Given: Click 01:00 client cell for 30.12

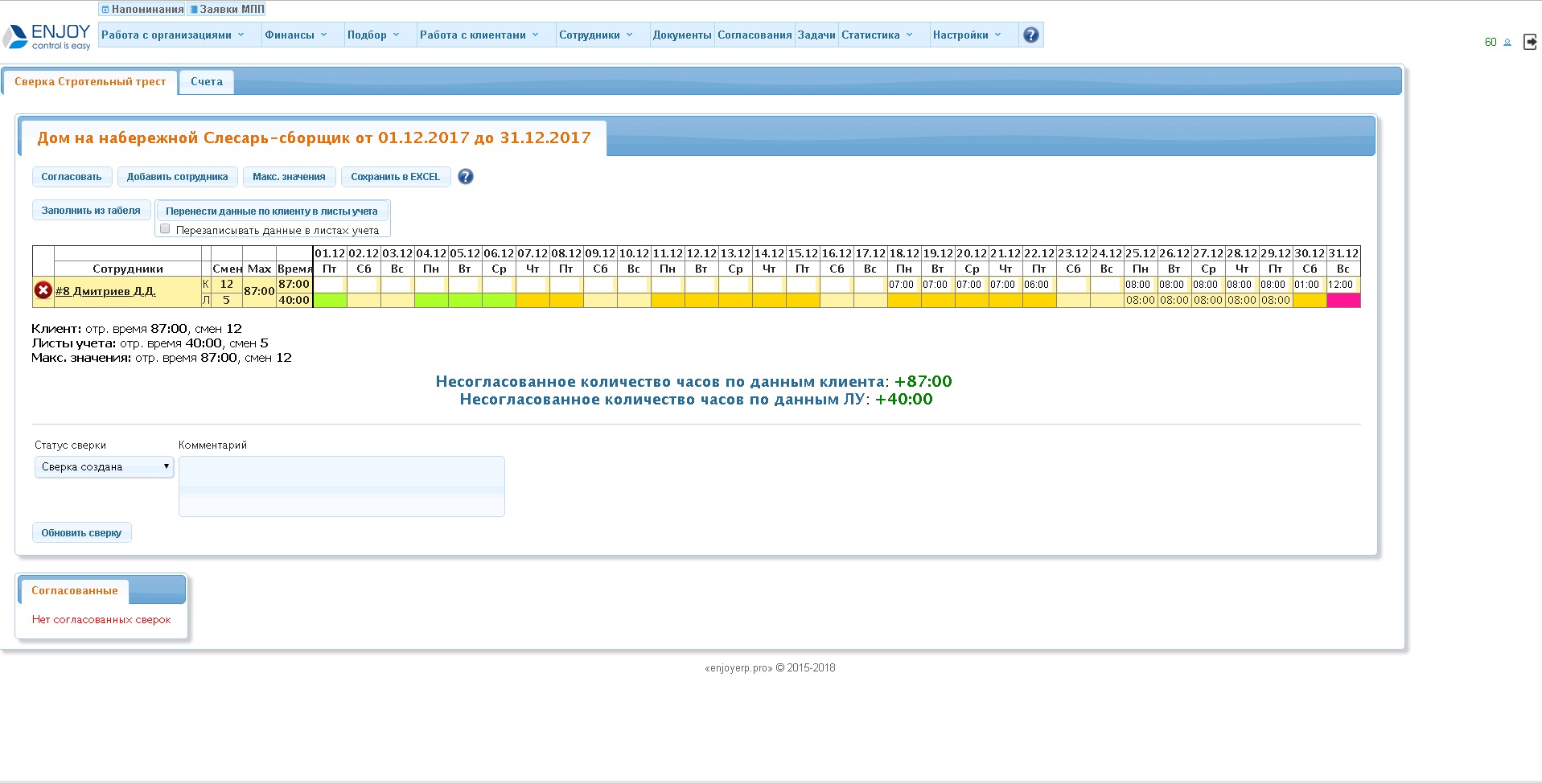Looking at the screenshot, I should point(1310,285).
